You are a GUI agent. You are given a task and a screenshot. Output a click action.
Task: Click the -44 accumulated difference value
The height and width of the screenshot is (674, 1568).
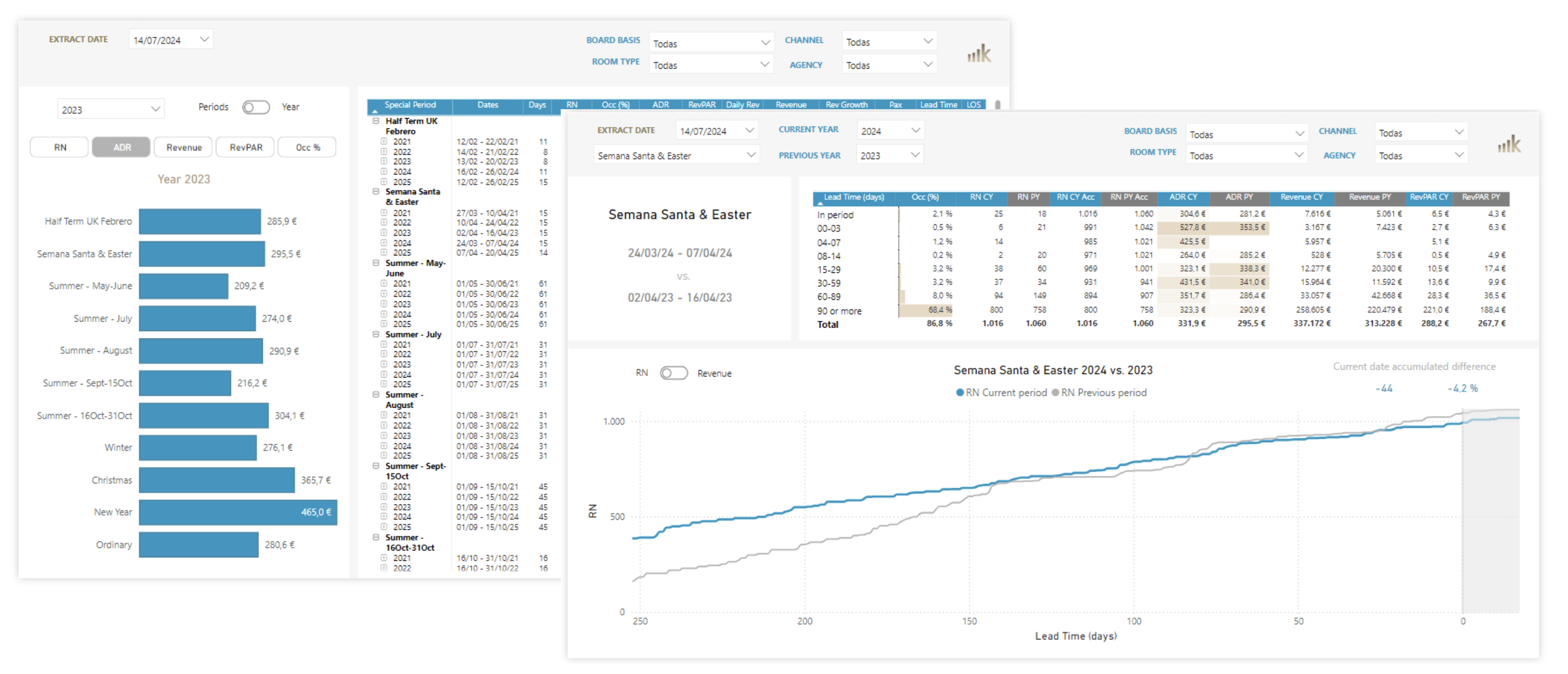click(1384, 388)
